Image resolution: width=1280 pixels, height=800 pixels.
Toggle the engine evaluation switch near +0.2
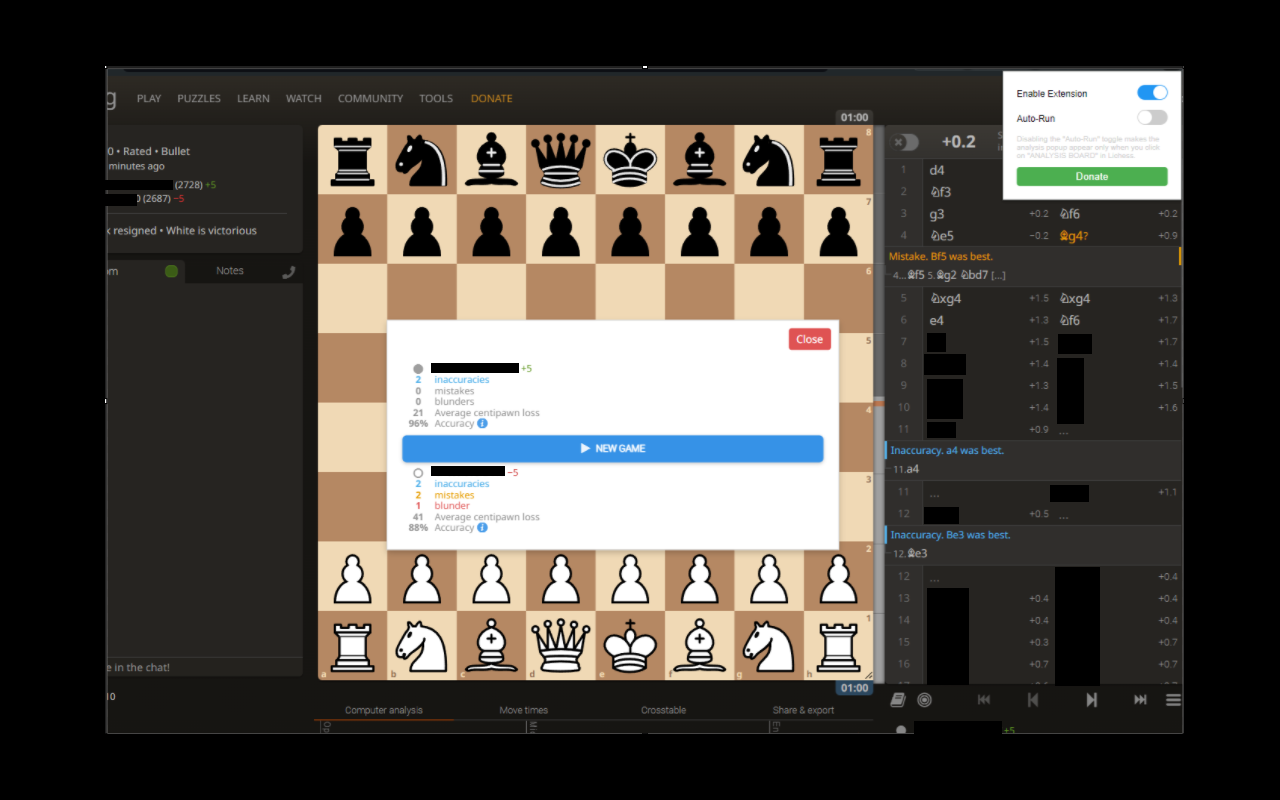905,142
